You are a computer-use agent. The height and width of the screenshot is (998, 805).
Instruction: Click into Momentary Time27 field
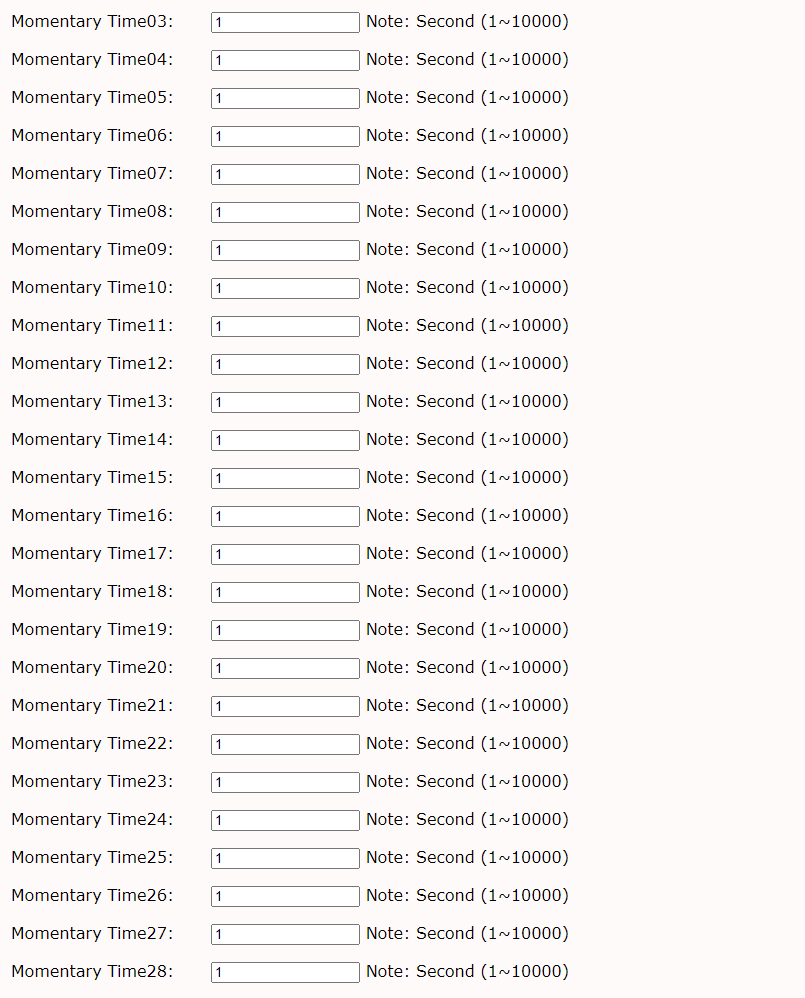click(285, 934)
